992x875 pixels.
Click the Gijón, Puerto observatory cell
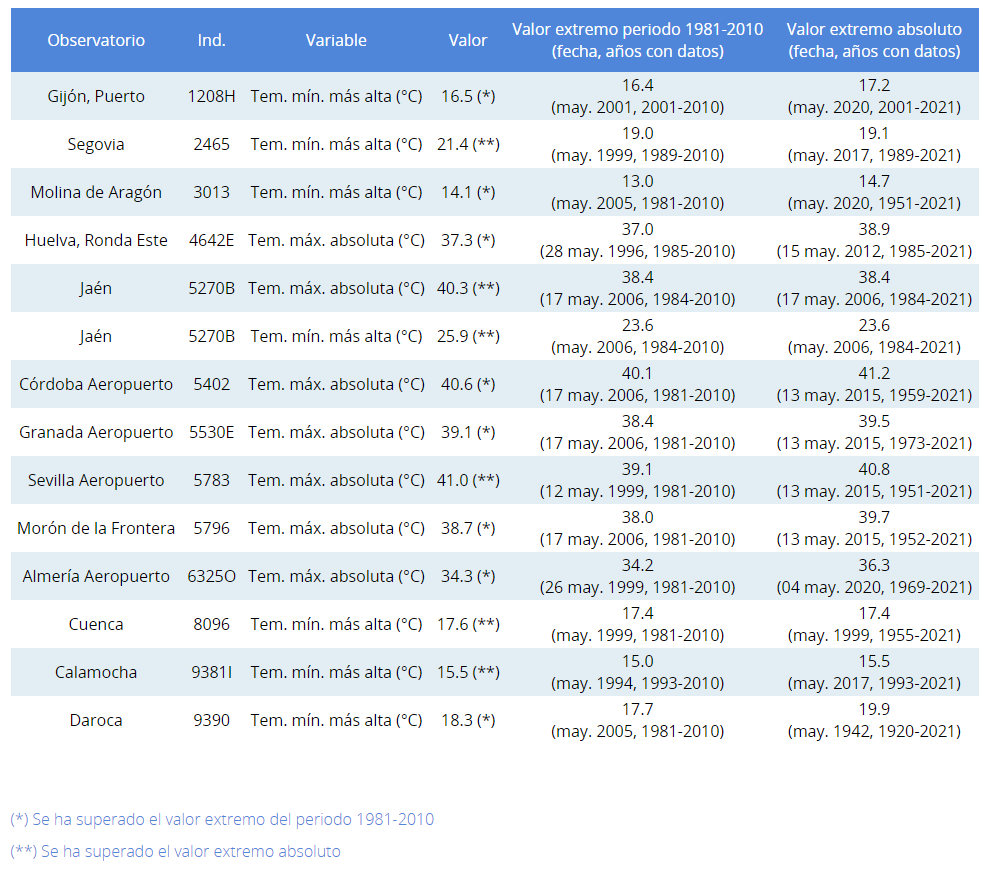click(96, 96)
